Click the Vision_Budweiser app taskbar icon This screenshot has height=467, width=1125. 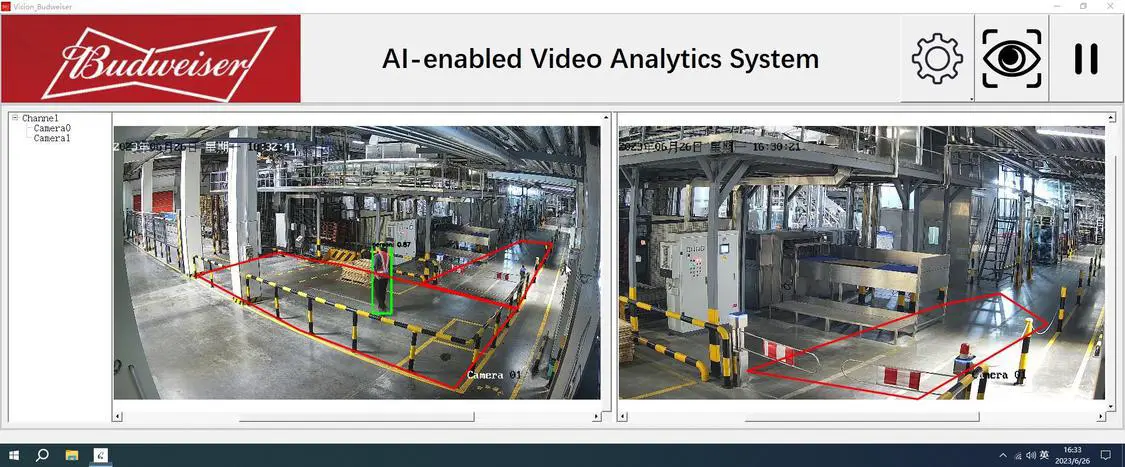tap(101, 455)
